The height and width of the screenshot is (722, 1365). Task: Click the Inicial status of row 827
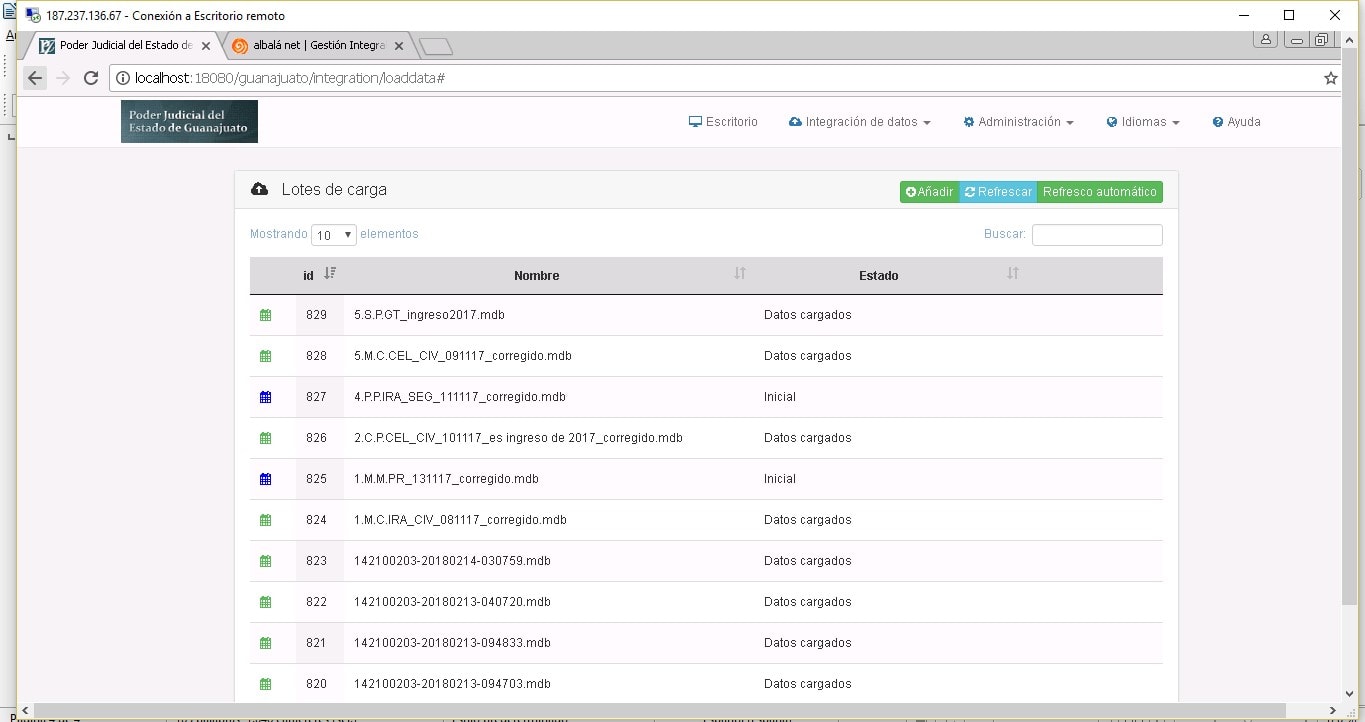(x=780, y=397)
